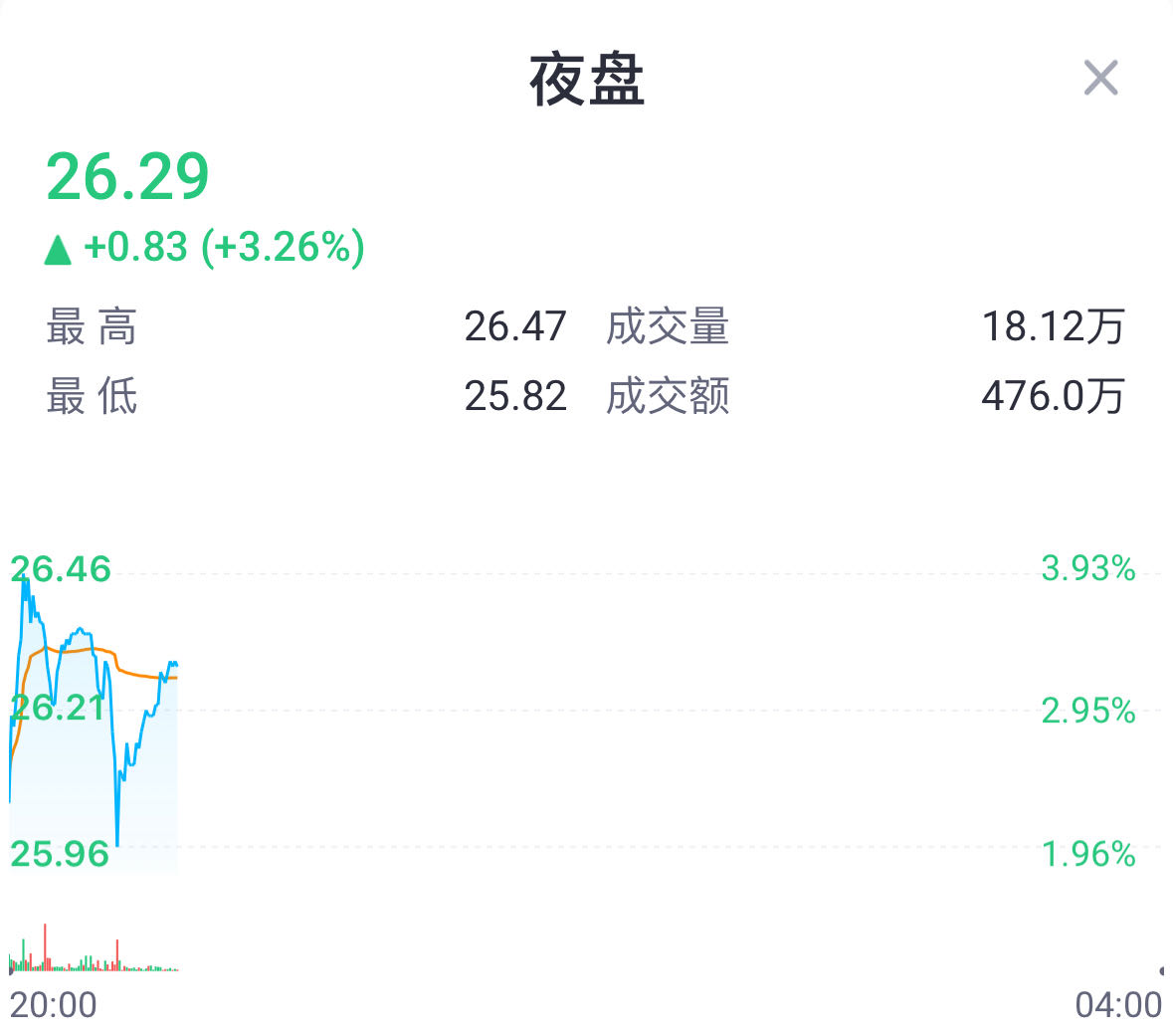1173x1036 pixels.
Task: Click the 476.0万 turnover value
Action: click(1053, 396)
